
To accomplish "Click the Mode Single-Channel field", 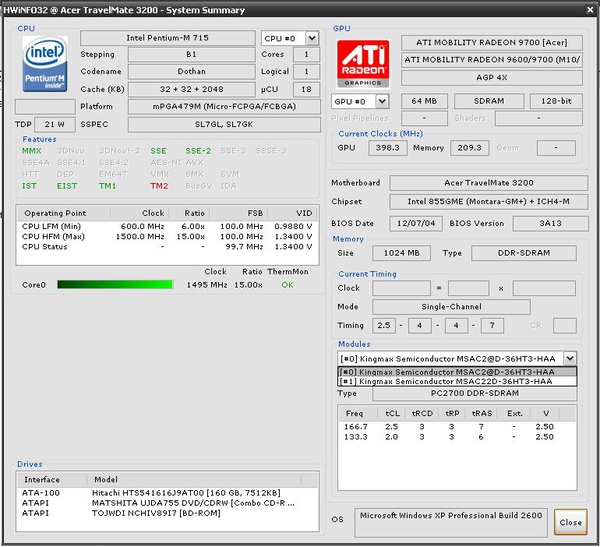I will (x=452, y=307).
